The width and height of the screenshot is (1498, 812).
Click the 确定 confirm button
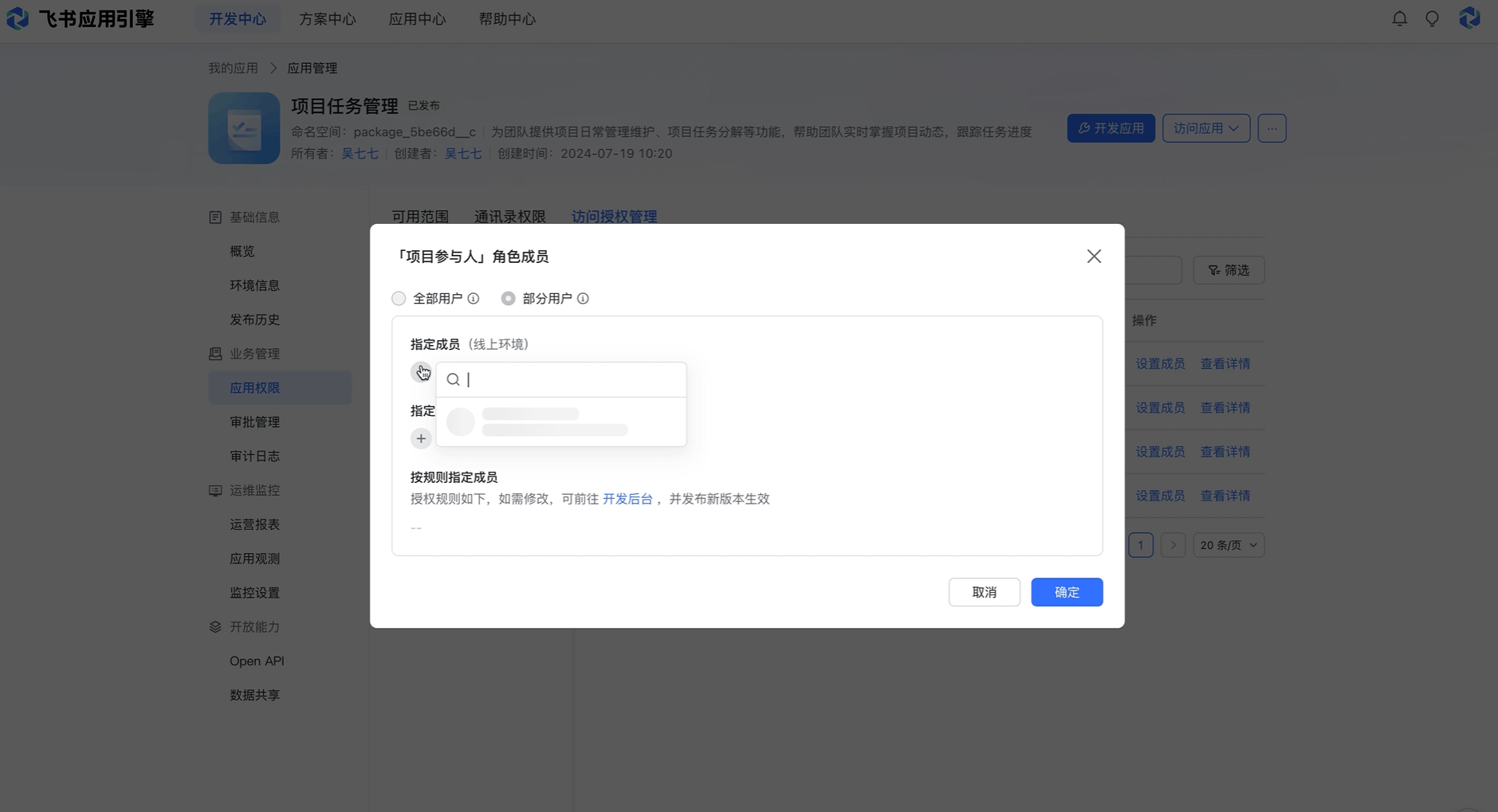coord(1067,592)
